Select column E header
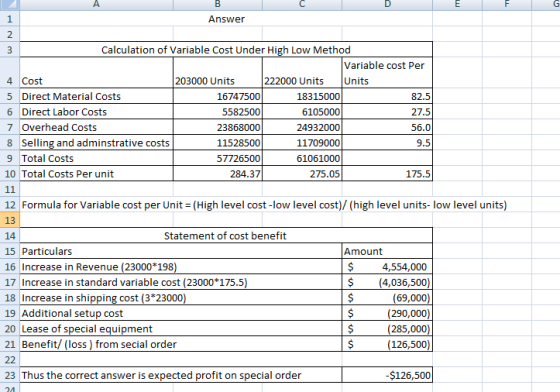 pyautogui.click(x=458, y=4)
